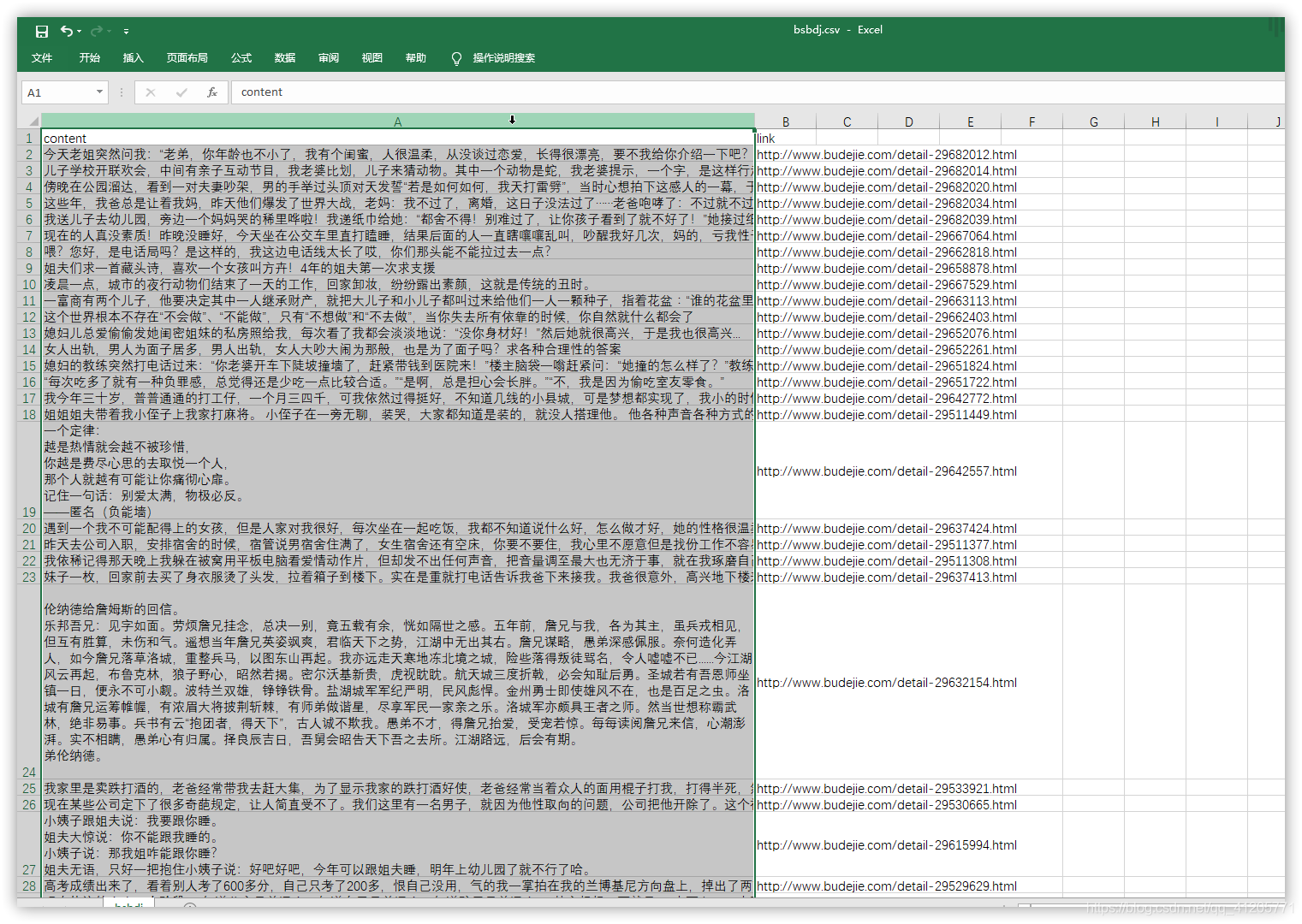The width and height of the screenshot is (1302, 924).
Task: Click the Select All corner triangle
Action: click(x=33, y=121)
